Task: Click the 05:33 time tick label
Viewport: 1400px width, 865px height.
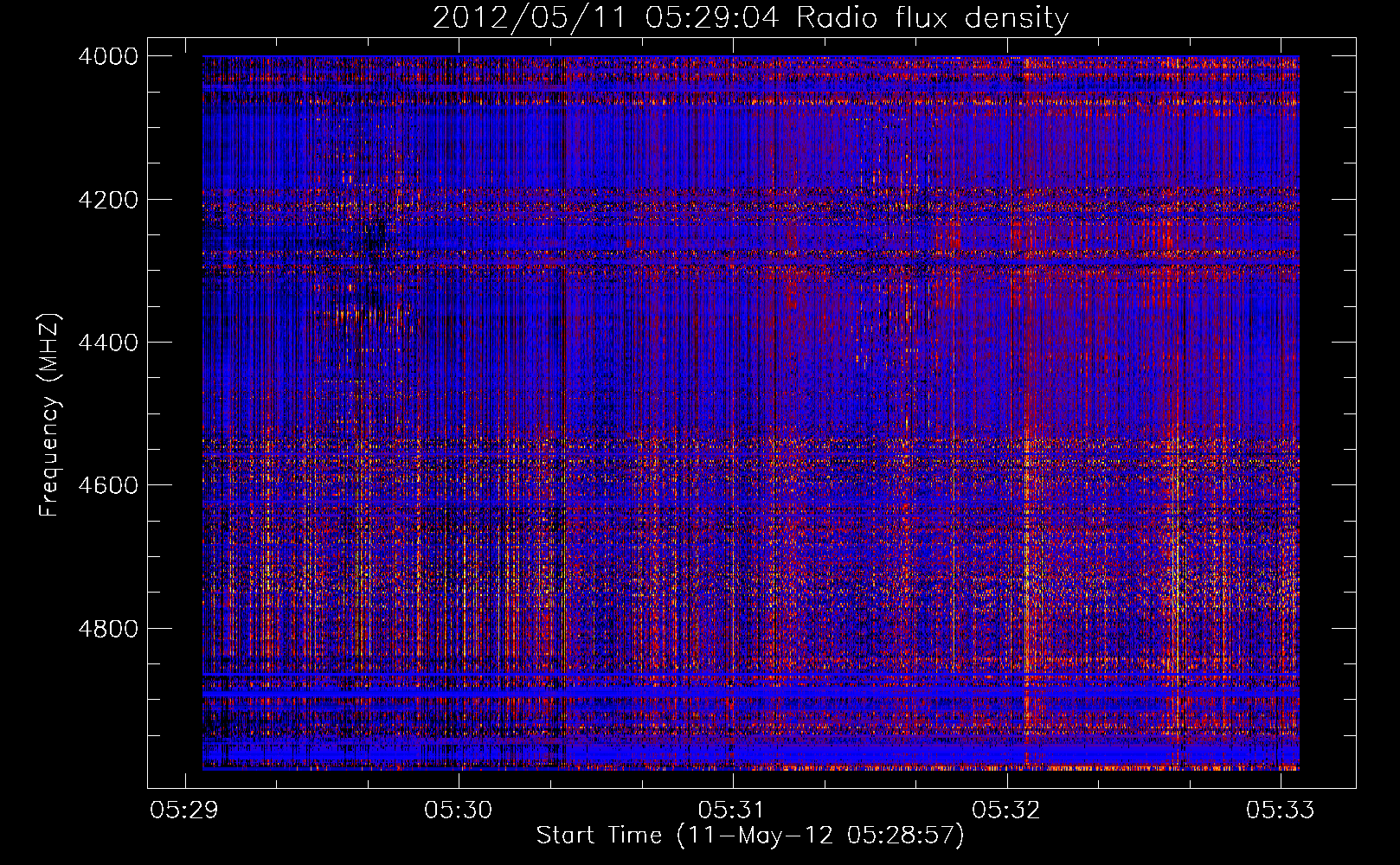Action: pos(1280,811)
